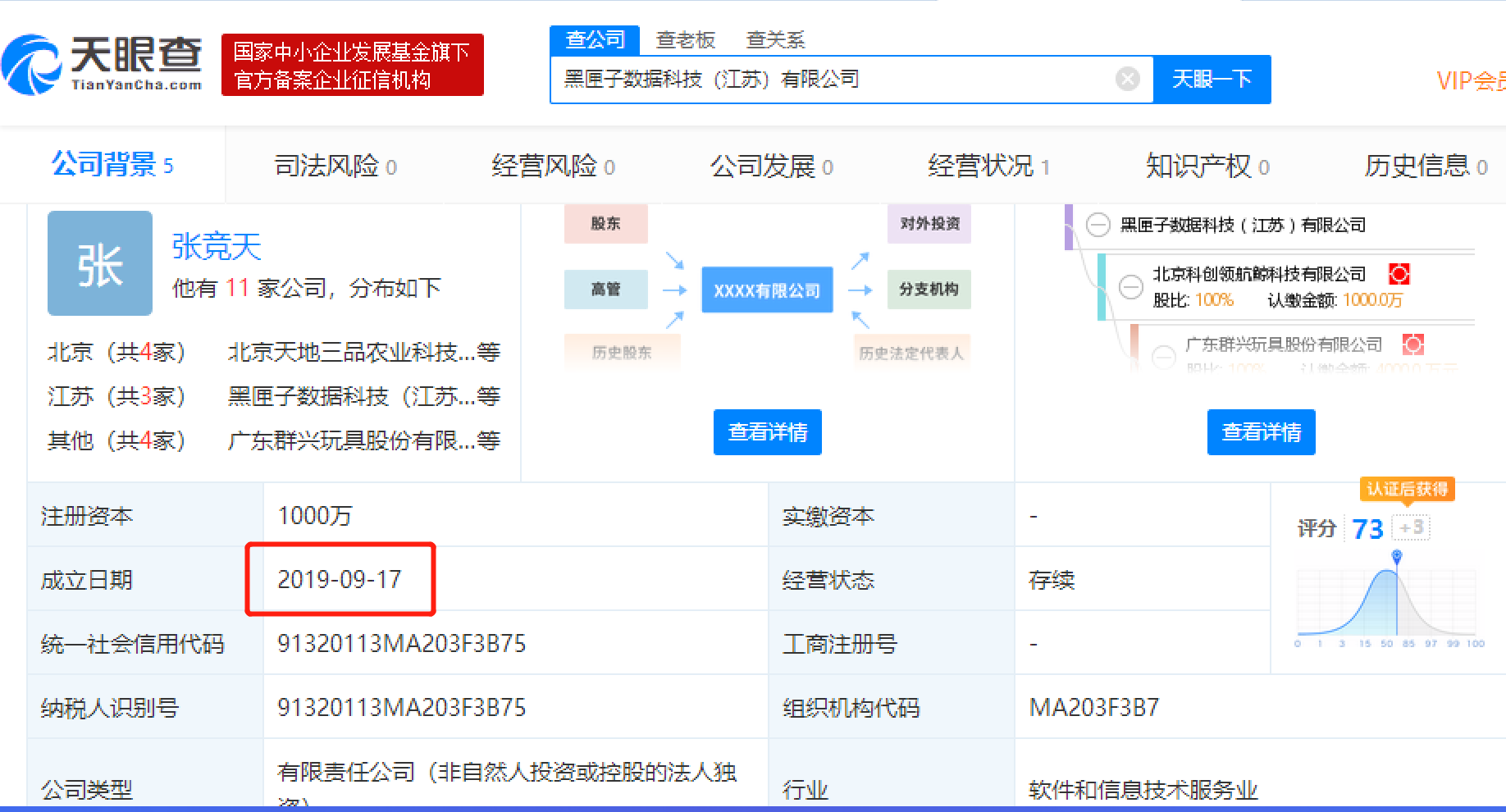The image size is (1506, 812).
Task: Click the 成立日期 field label
Action: click(87, 580)
